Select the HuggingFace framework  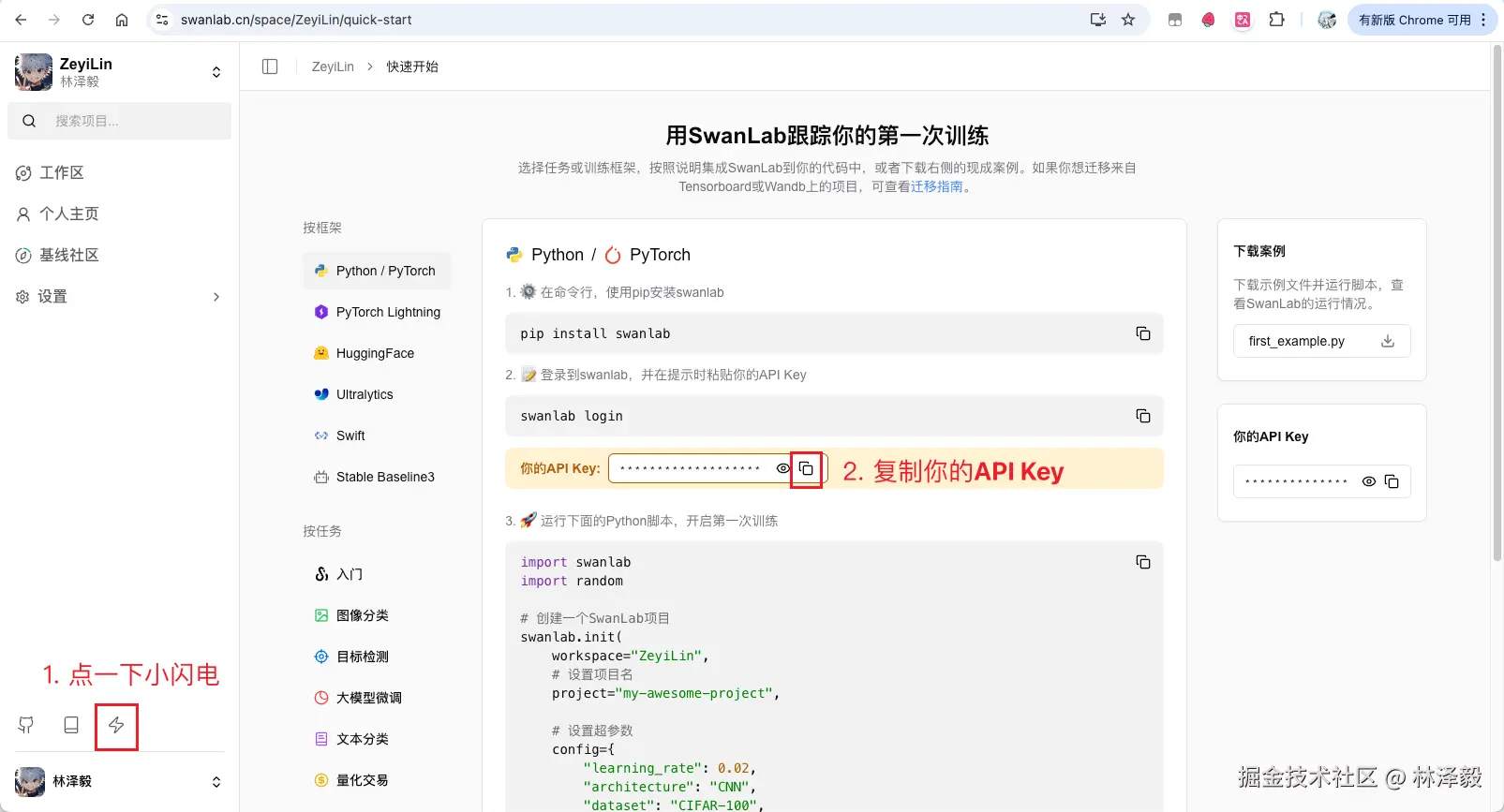[377, 353]
